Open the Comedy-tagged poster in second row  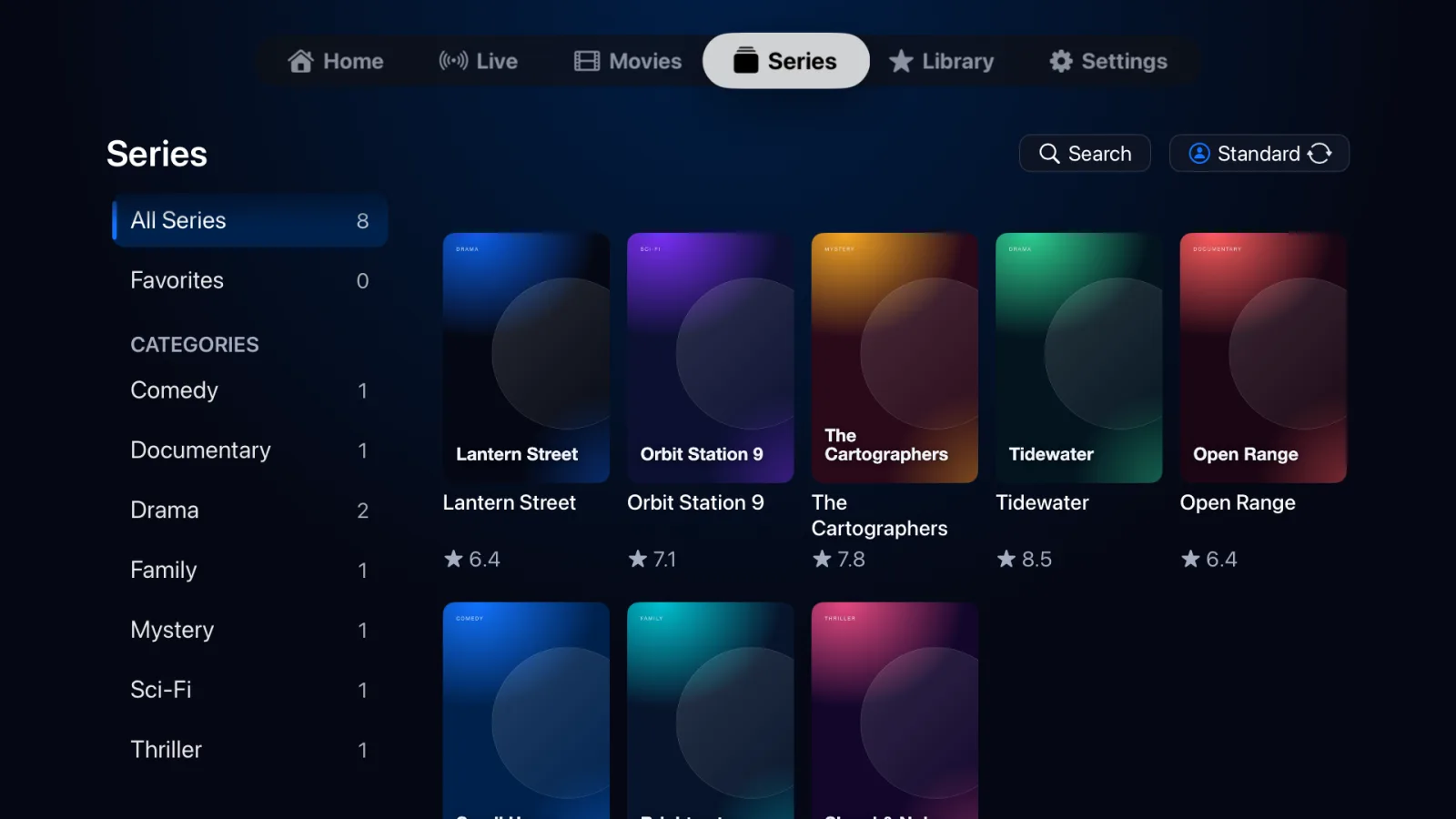click(x=526, y=711)
